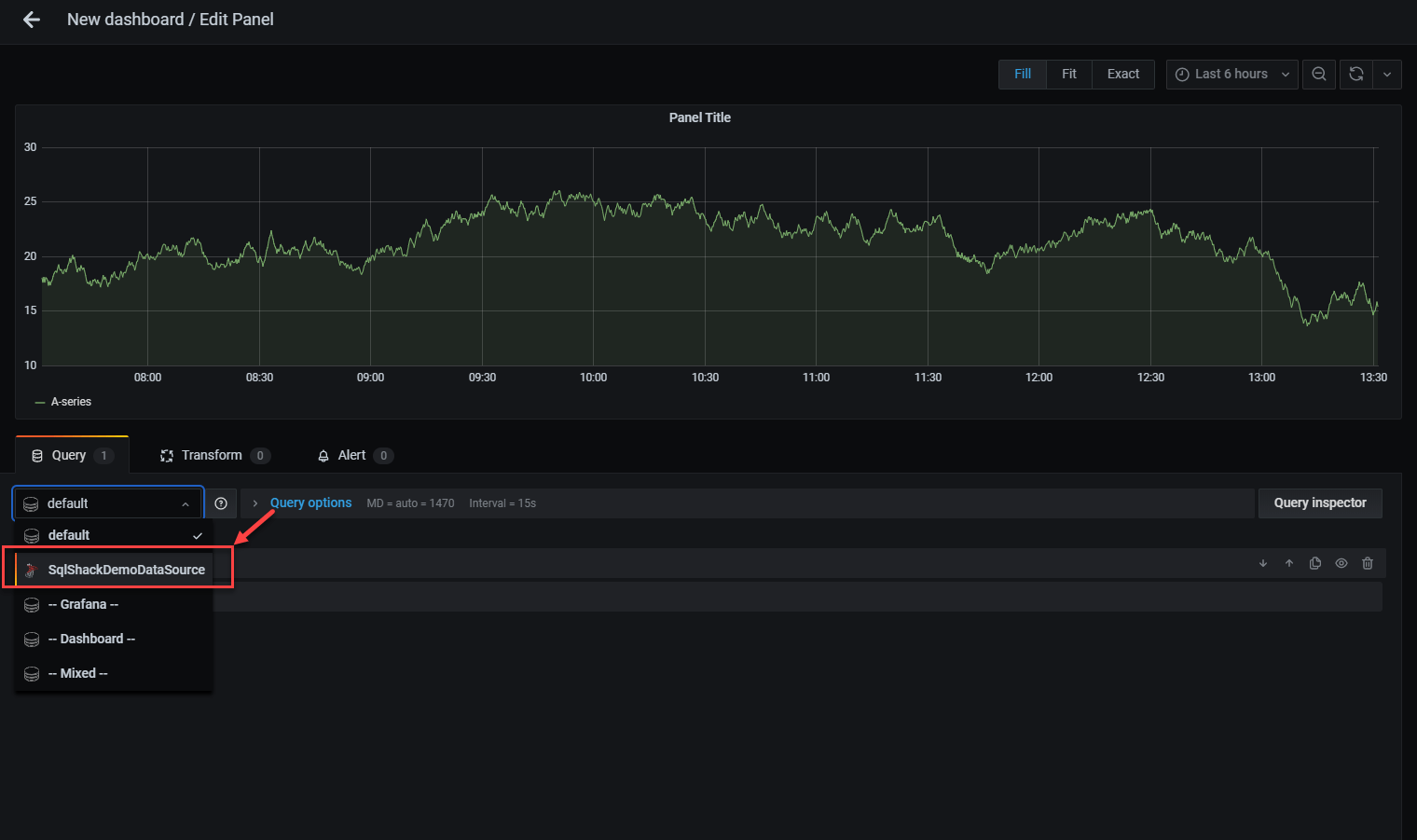Image resolution: width=1417 pixels, height=840 pixels.
Task: Duplicate the query using the copy icon
Action: (x=1315, y=563)
